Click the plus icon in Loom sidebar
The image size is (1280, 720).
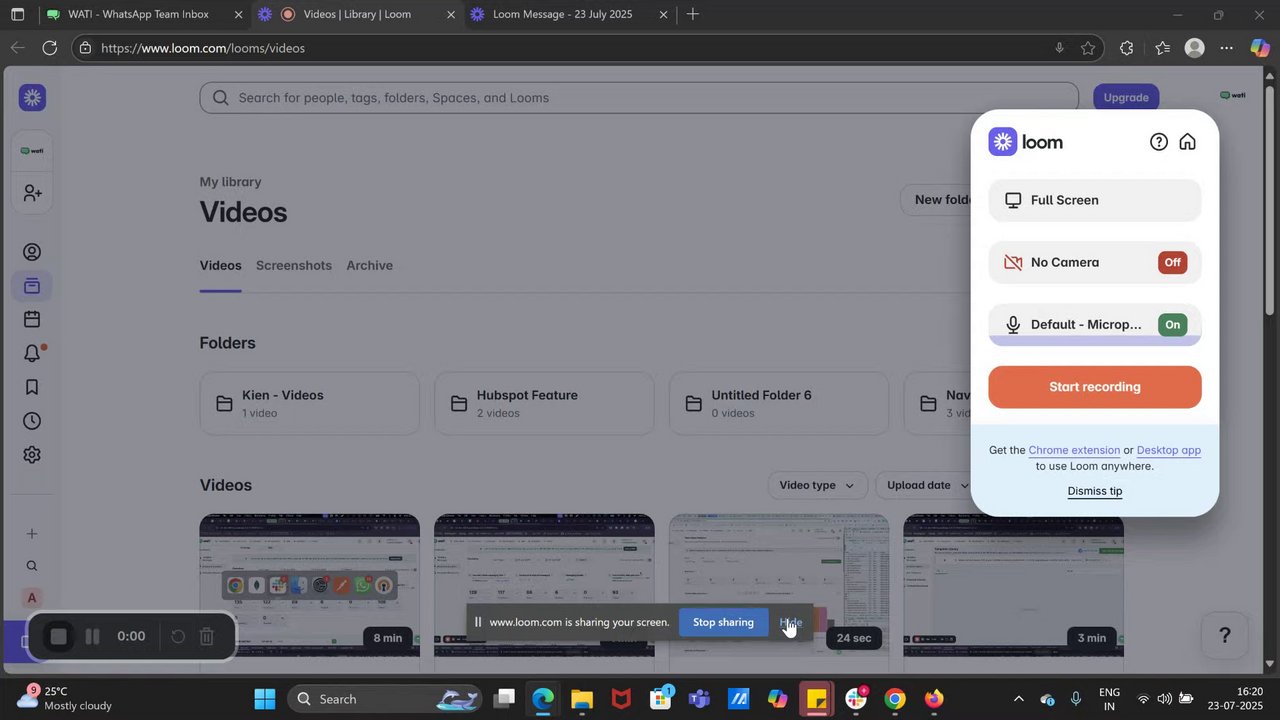(32, 534)
